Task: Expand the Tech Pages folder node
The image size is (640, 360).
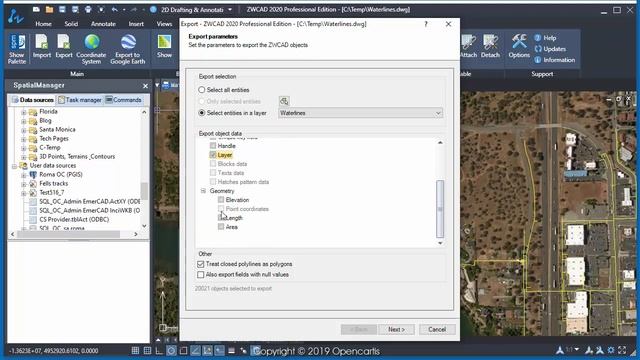Action: coord(24,139)
